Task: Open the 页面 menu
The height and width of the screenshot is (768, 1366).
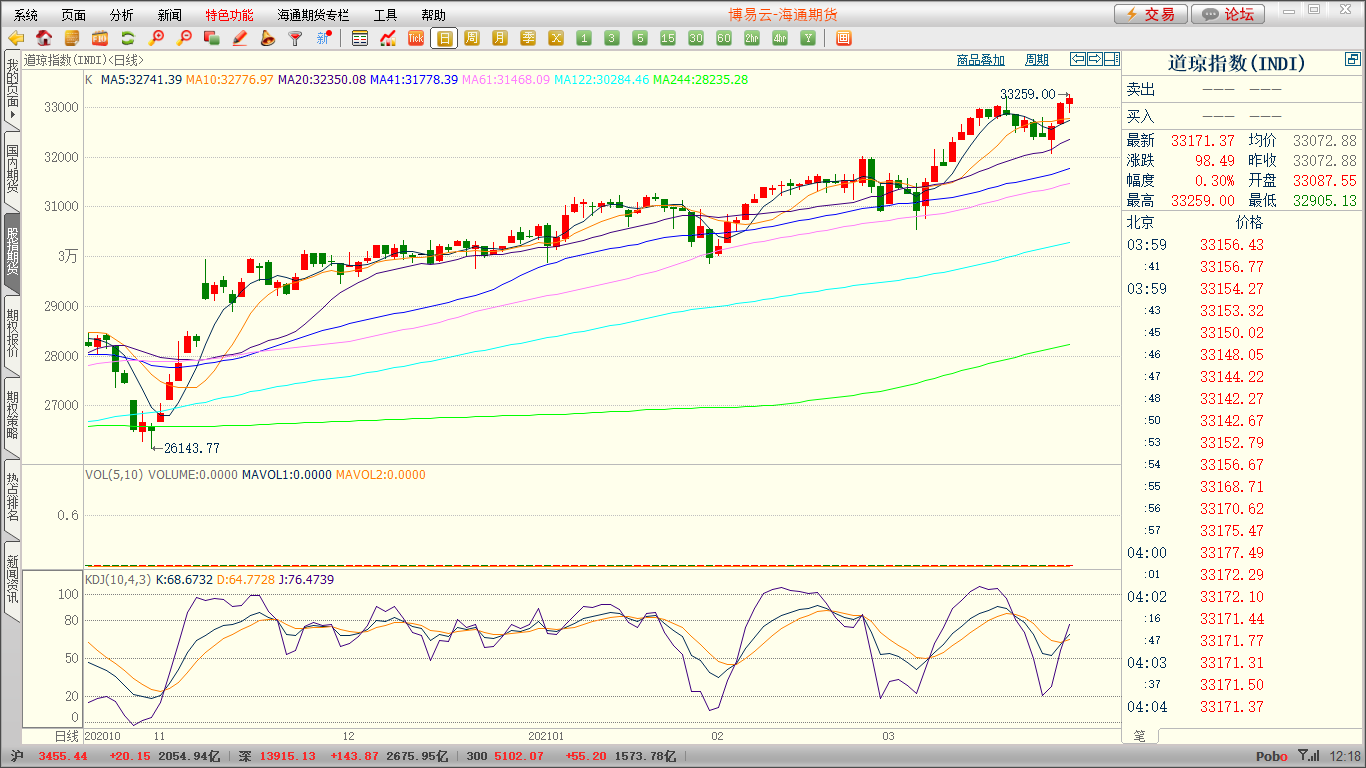Action: coord(74,15)
